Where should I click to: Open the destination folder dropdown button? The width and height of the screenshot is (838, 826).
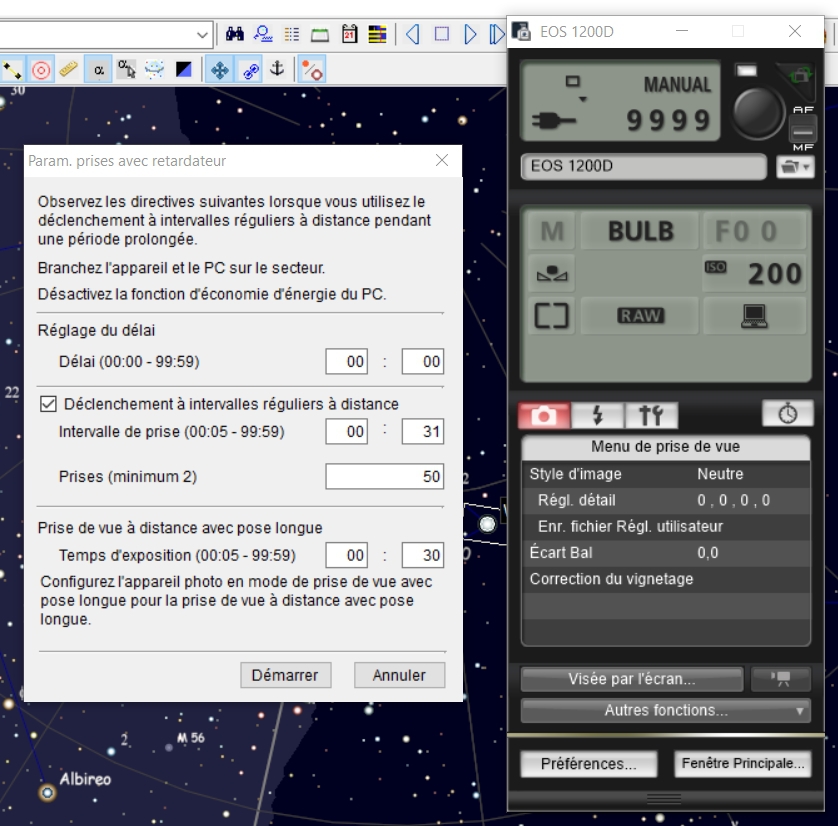(795, 167)
